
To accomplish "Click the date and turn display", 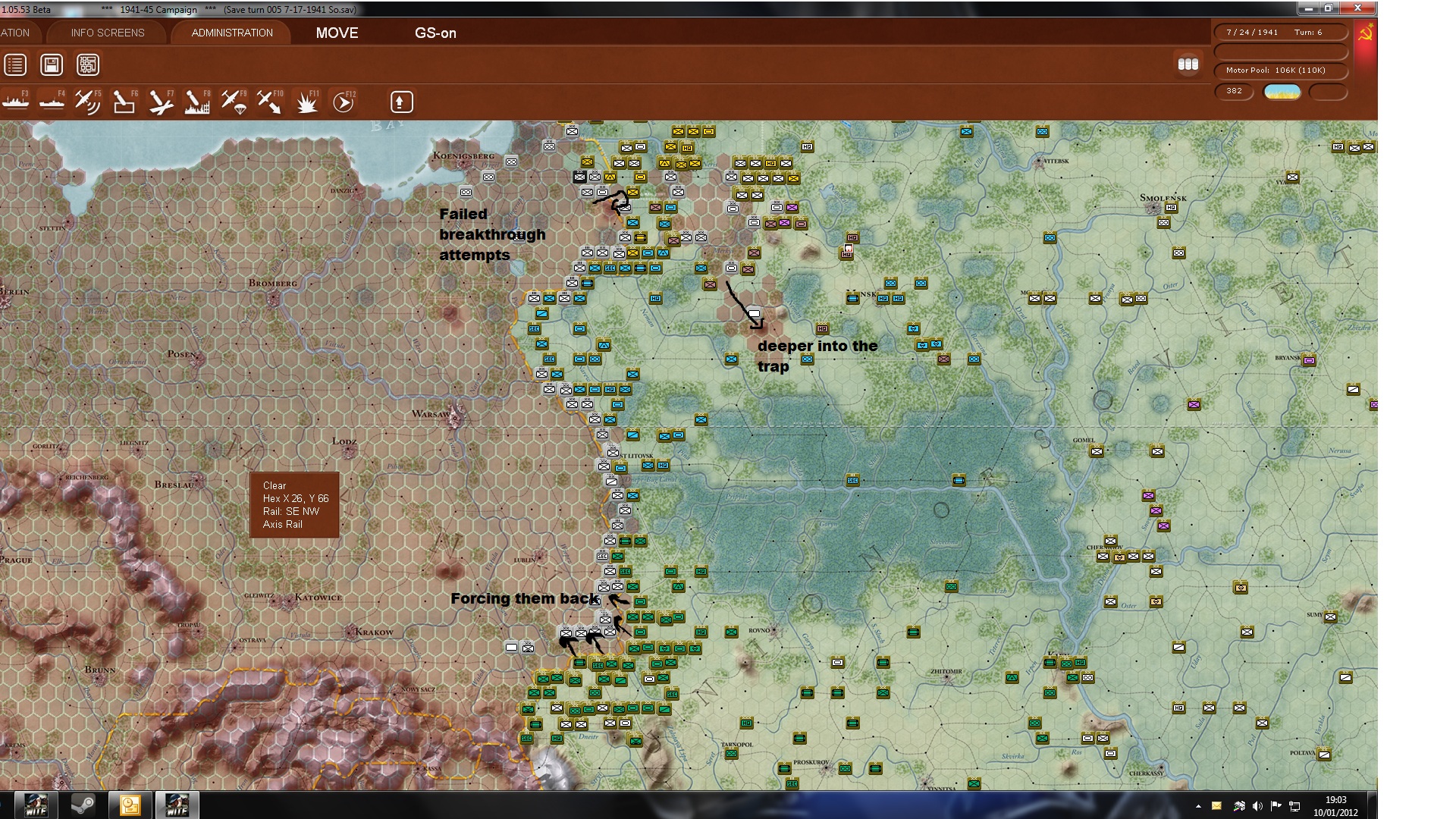I will (1281, 32).
